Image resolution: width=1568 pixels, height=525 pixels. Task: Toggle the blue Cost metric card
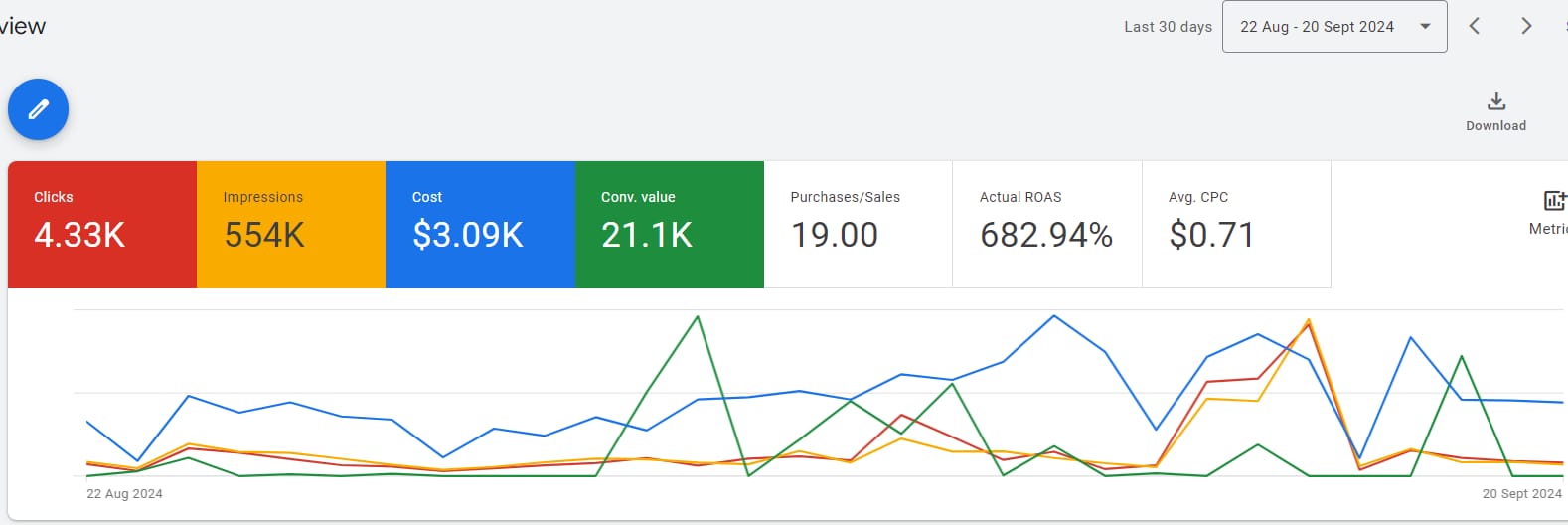point(480,225)
